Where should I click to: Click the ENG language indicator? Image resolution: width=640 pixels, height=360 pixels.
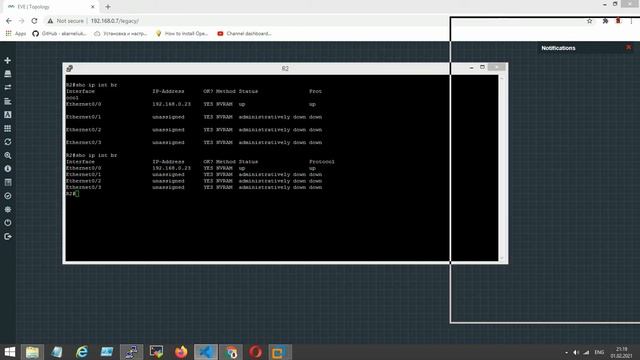(599, 352)
